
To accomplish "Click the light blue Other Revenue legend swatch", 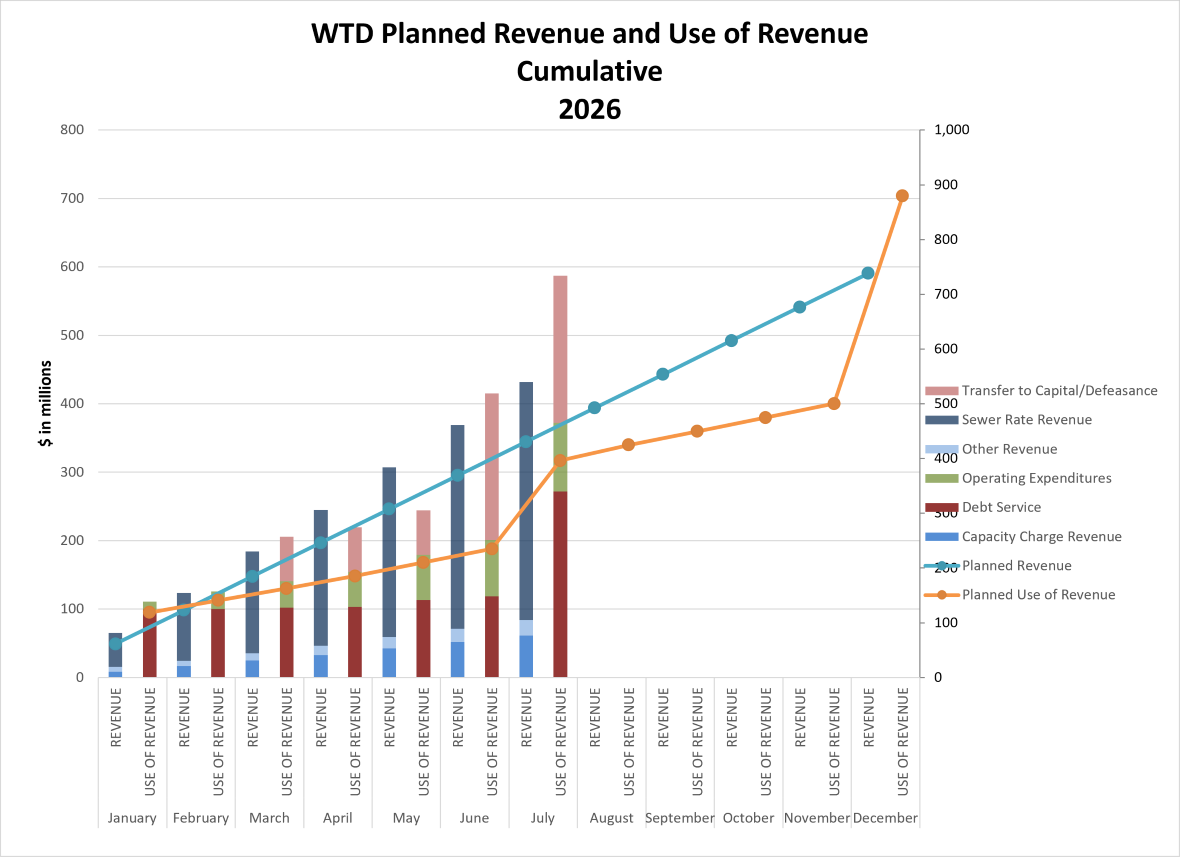I will click(x=941, y=449).
